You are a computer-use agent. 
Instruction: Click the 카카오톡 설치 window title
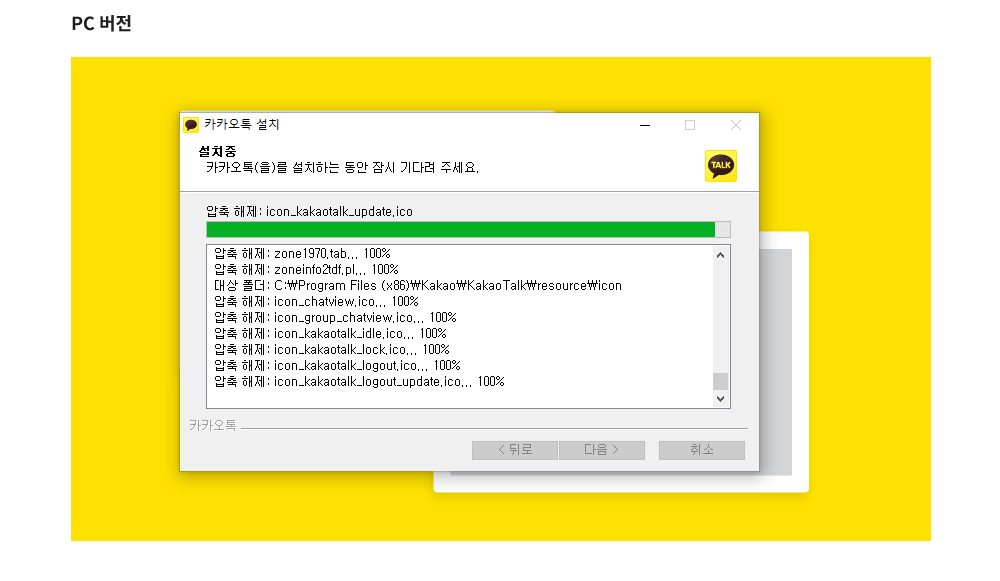point(242,124)
